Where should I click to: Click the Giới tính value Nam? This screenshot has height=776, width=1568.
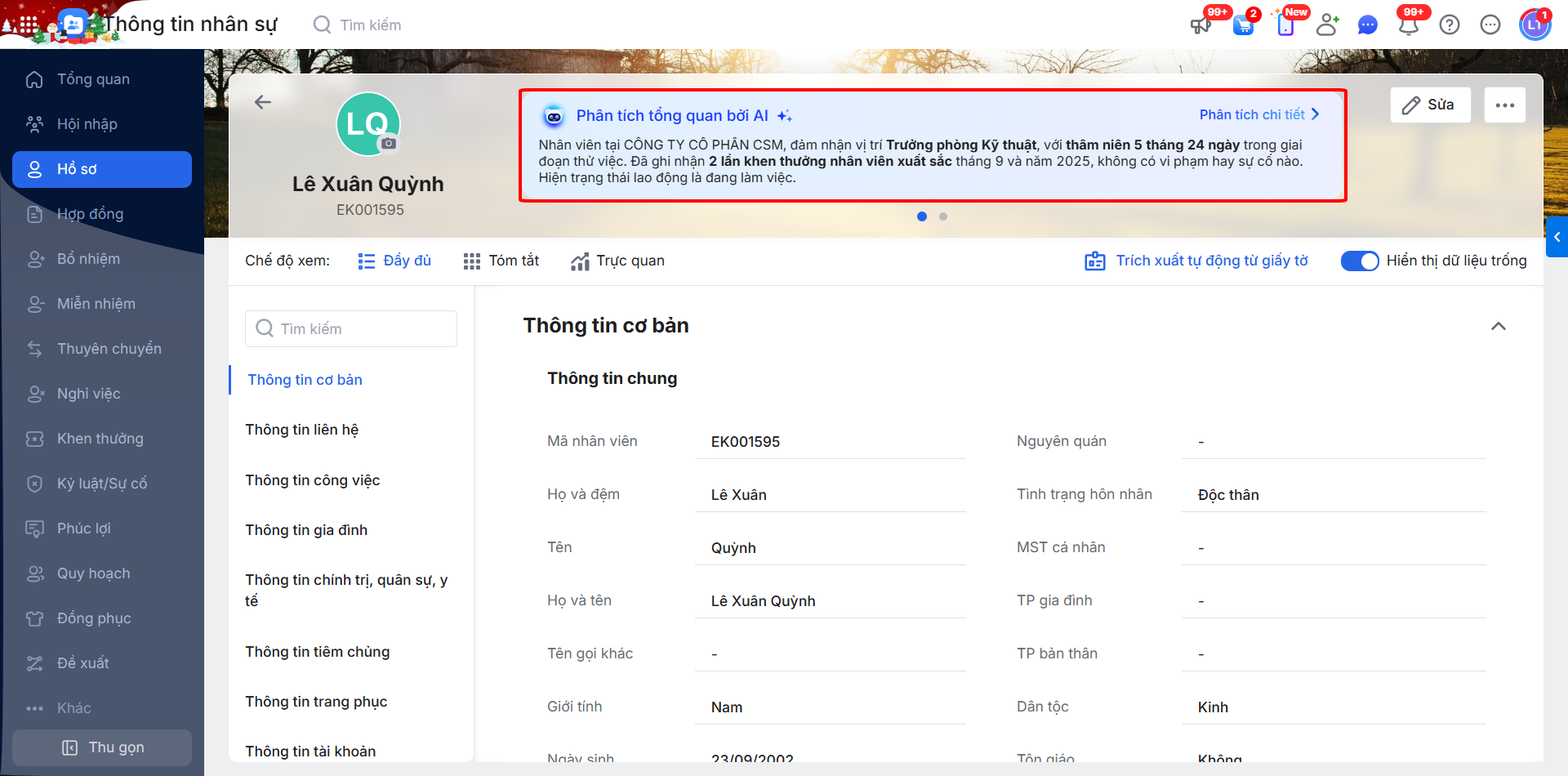[727, 707]
